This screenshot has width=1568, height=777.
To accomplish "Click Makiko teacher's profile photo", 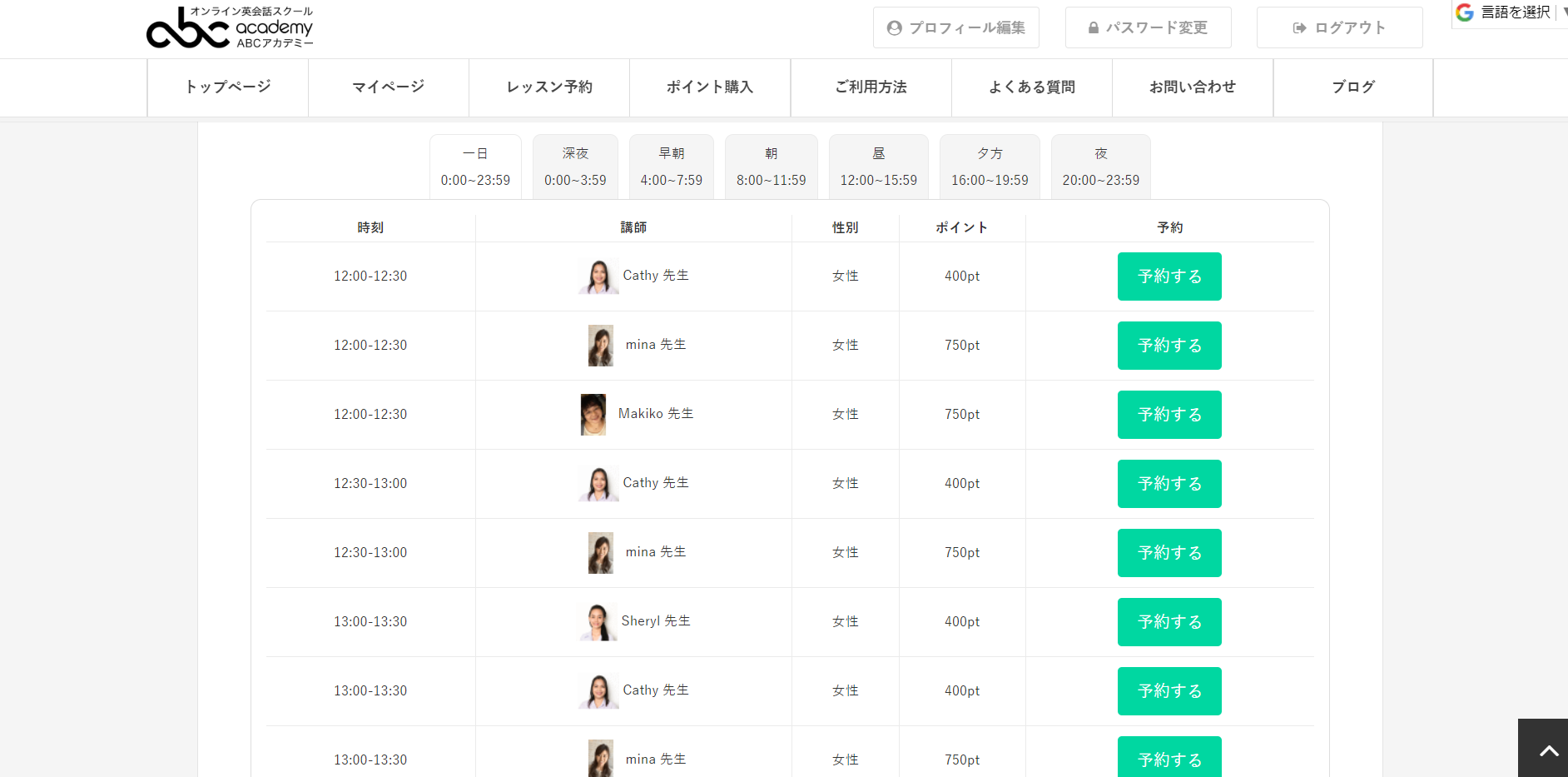I will pos(593,415).
